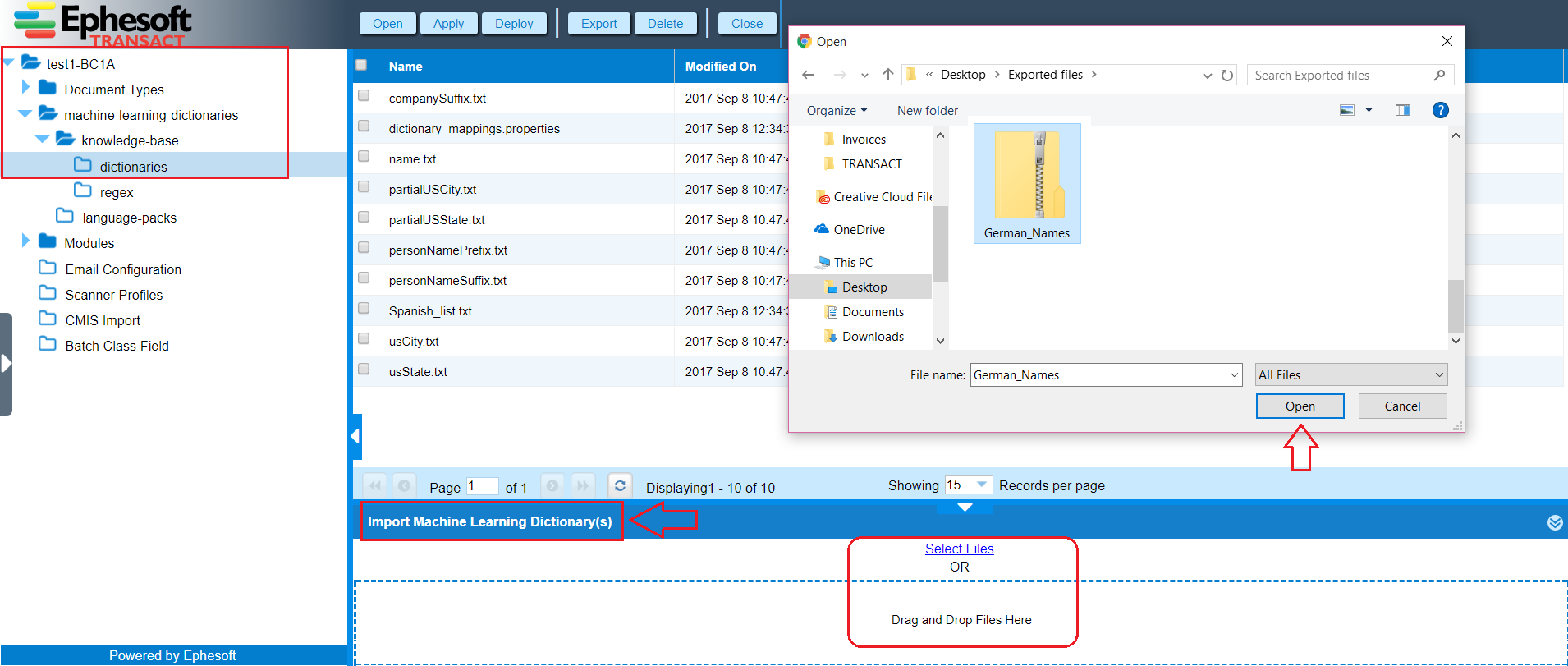Click the personNameSuffix.txt file name

click(x=447, y=281)
